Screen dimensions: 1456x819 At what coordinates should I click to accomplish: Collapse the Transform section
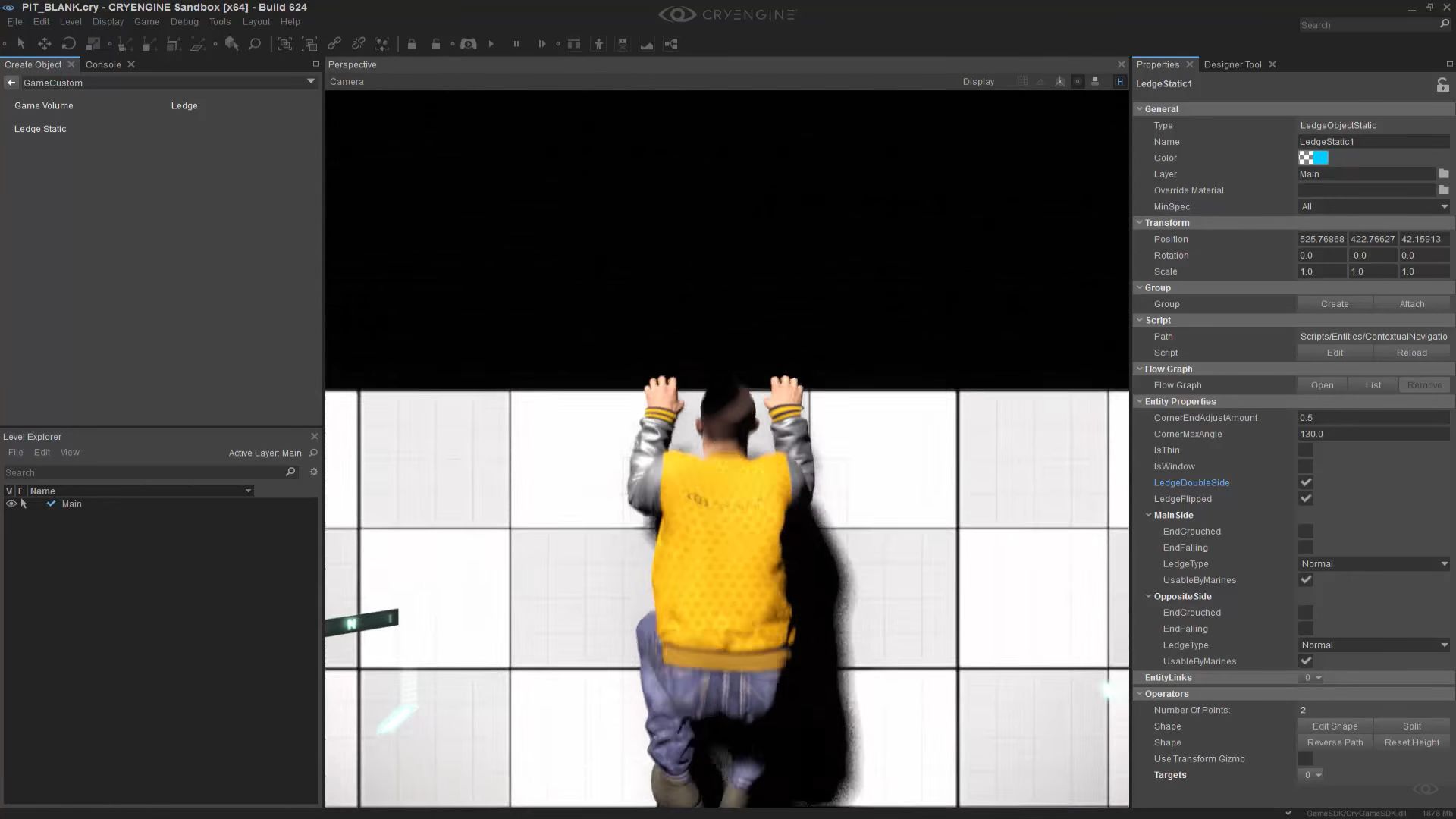coord(1139,223)
